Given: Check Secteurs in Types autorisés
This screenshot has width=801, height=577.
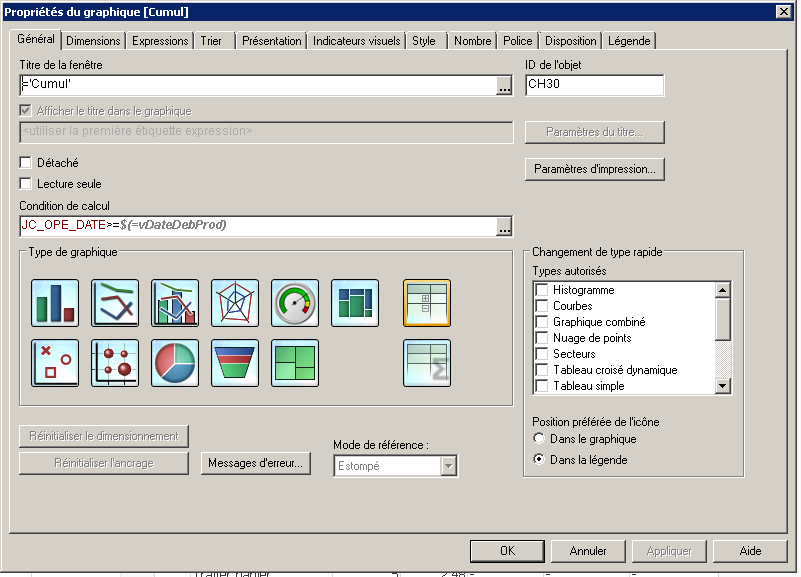Looking at the screenshot, I should click(x=542, y=354).
